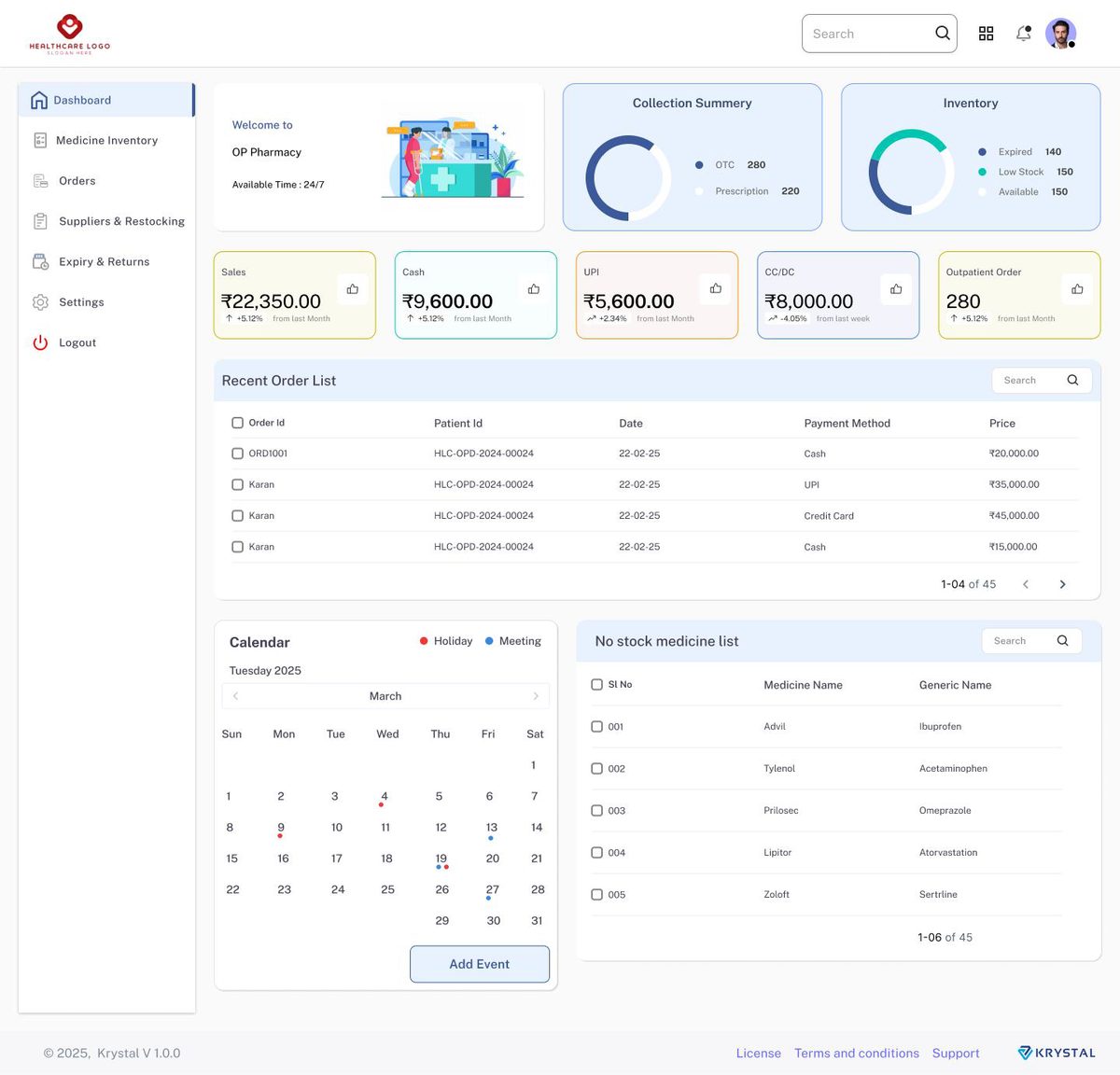Check the Karan row with Credit Card payment

pos(237,516)
